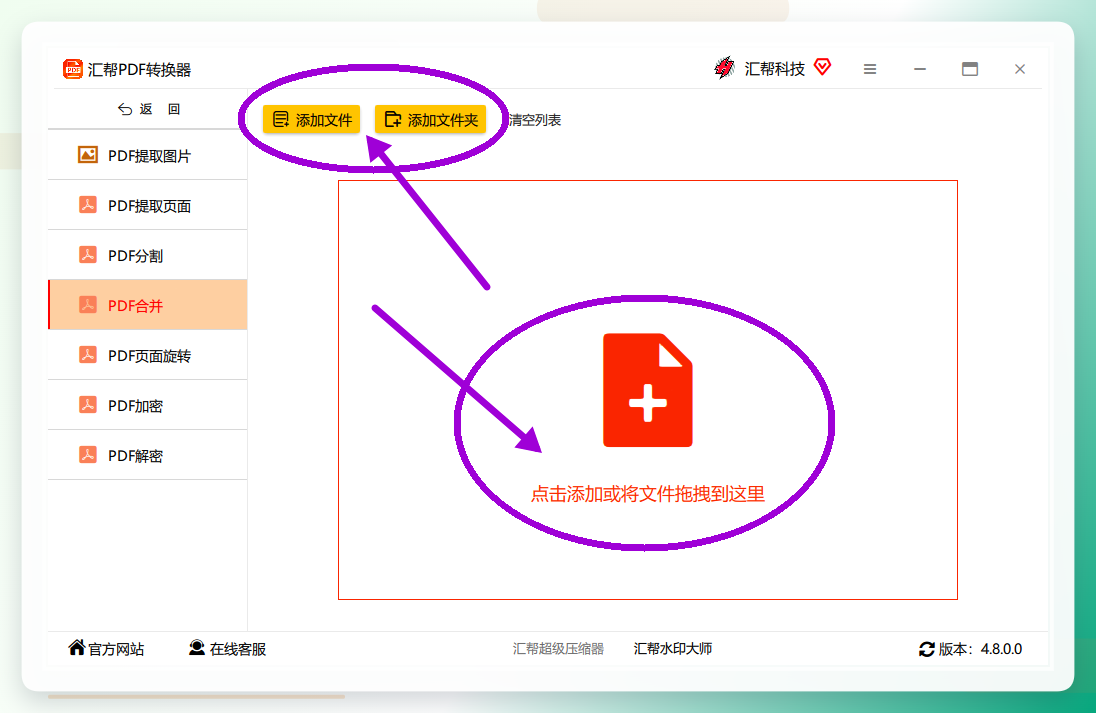This screenshot has height=713, width=1096.
Task: Click the red add-file plus icon
Action: 648,390
